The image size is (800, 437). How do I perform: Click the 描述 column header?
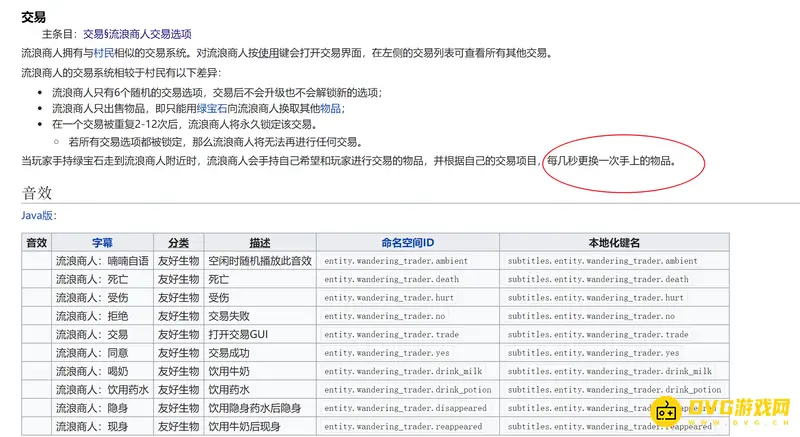pos(260,242)
